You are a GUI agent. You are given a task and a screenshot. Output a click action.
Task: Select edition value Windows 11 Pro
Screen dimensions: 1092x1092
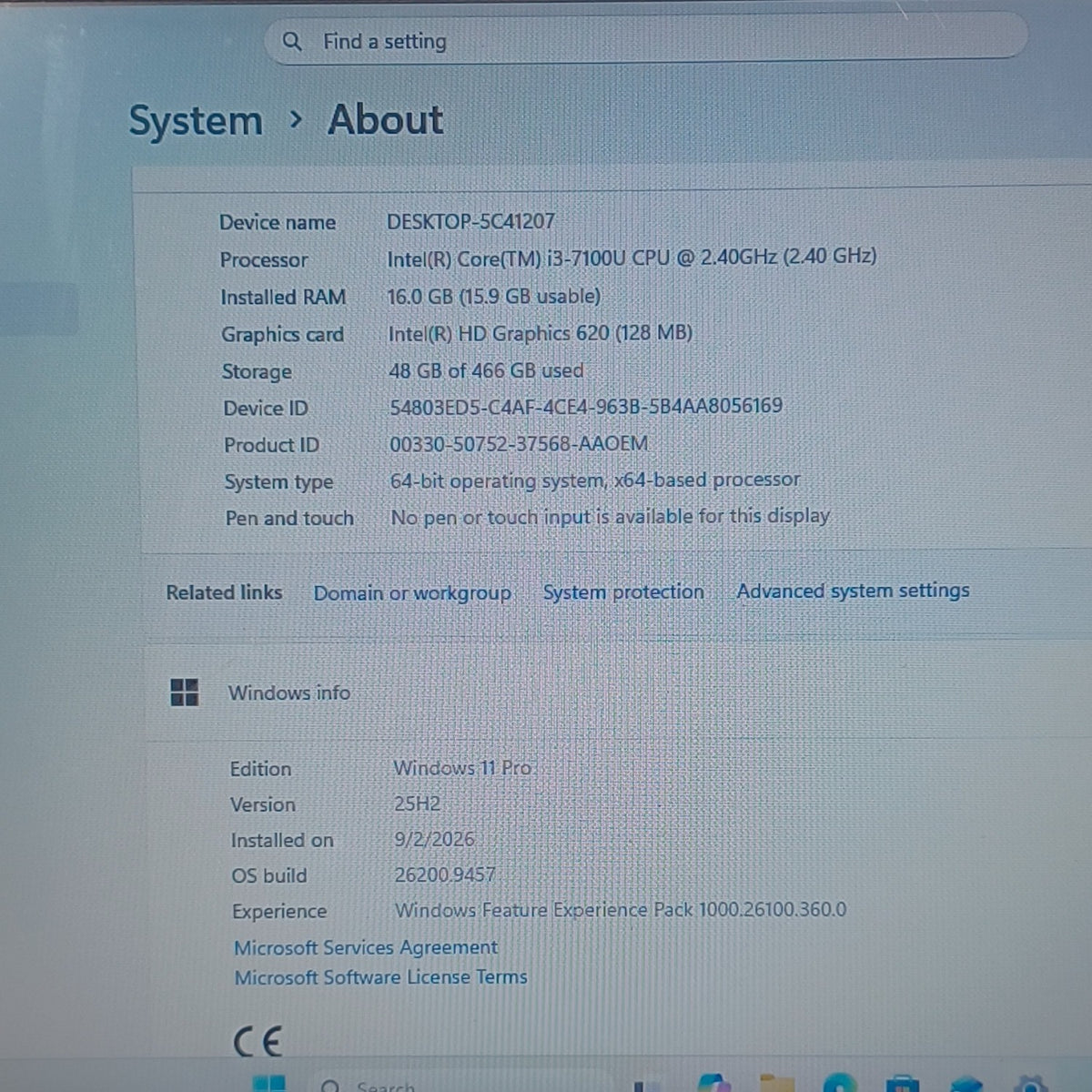(462, 768)
